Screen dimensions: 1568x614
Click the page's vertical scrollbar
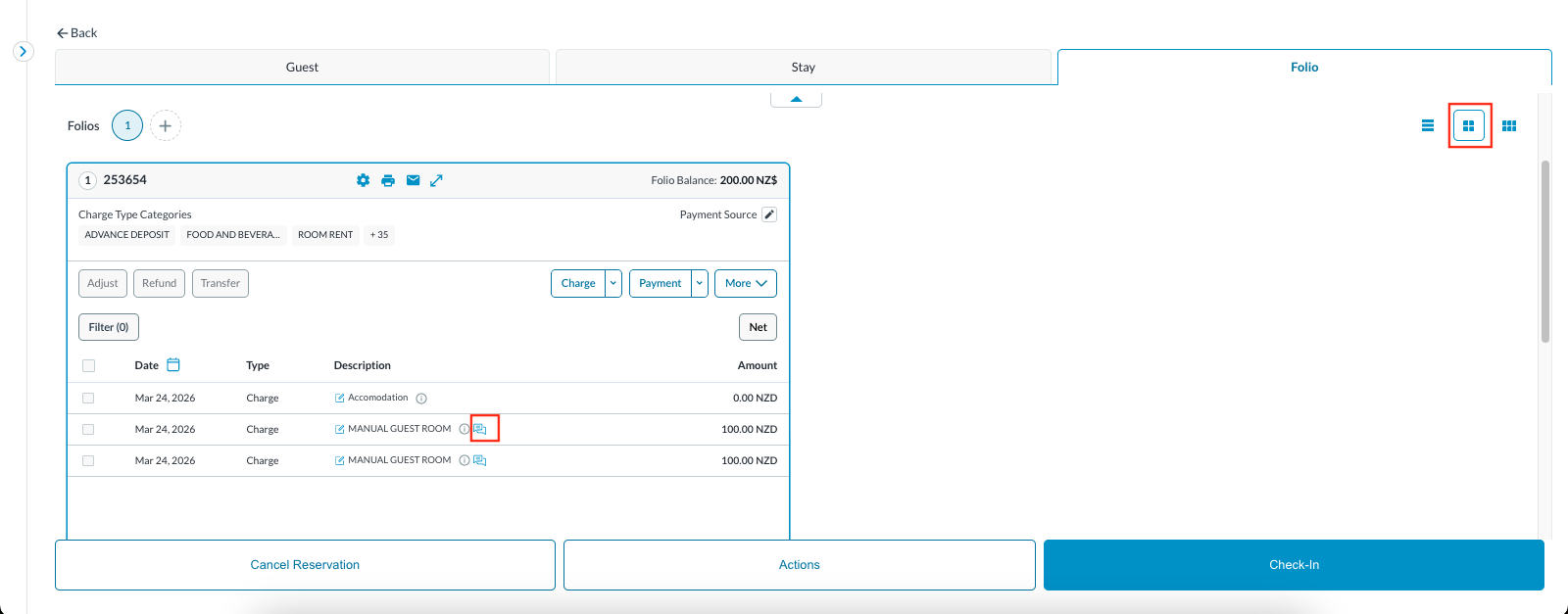coord(1545,252)
